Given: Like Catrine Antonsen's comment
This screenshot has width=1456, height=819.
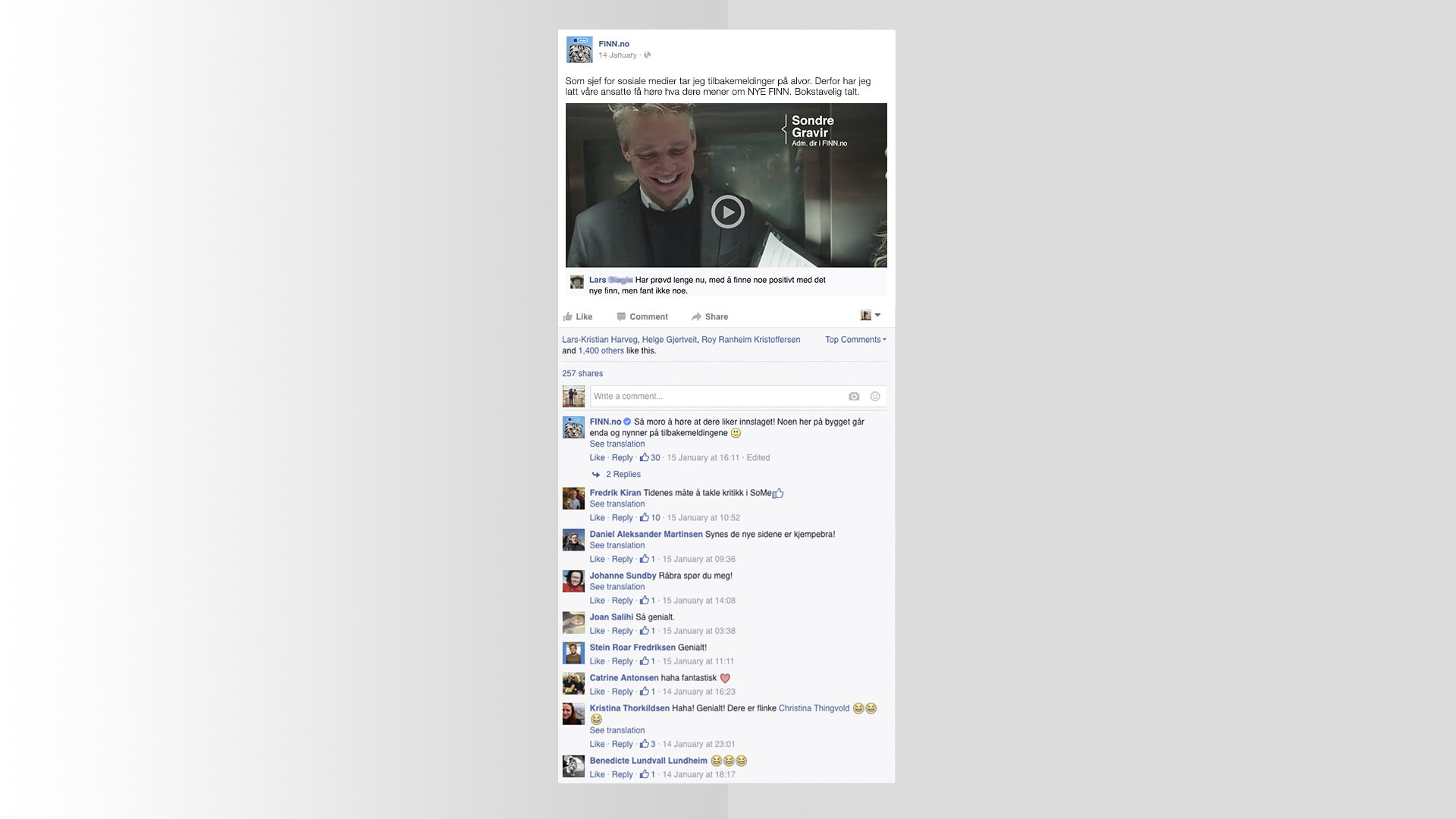Looking at the screenshot, I should tap(598, 692).
